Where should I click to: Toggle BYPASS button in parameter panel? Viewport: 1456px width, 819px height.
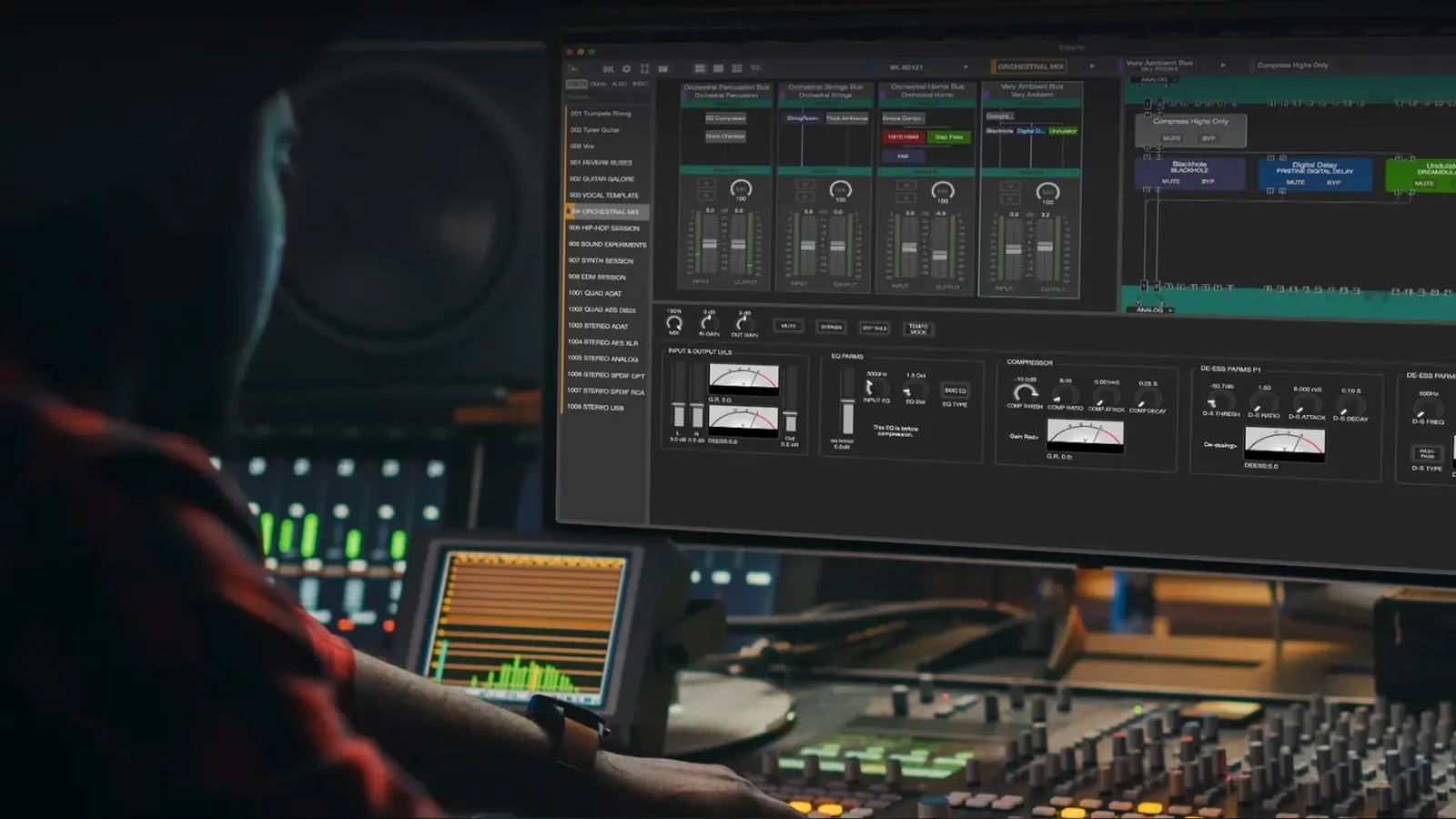click(831, 327)
